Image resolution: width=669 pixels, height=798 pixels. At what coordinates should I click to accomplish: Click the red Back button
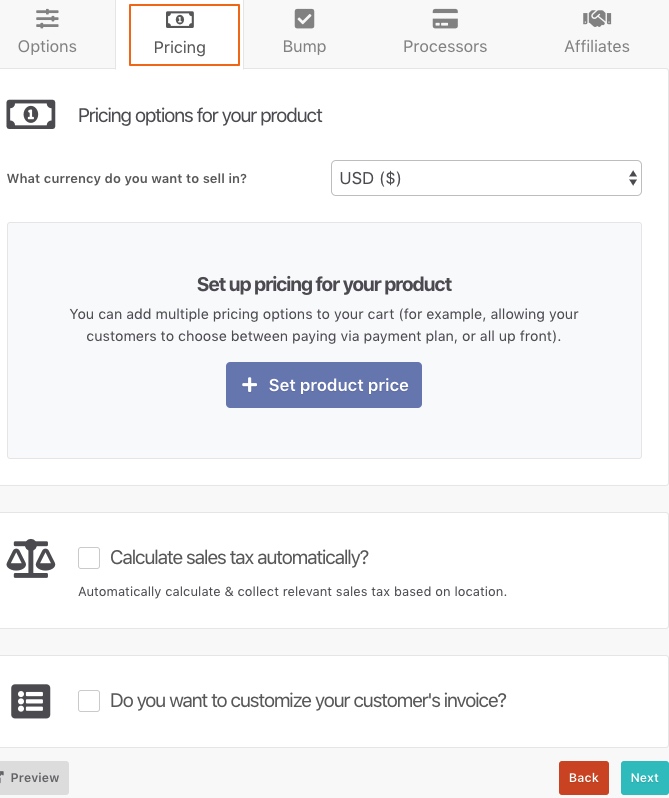pyautogui.click(x=584, y=777)
